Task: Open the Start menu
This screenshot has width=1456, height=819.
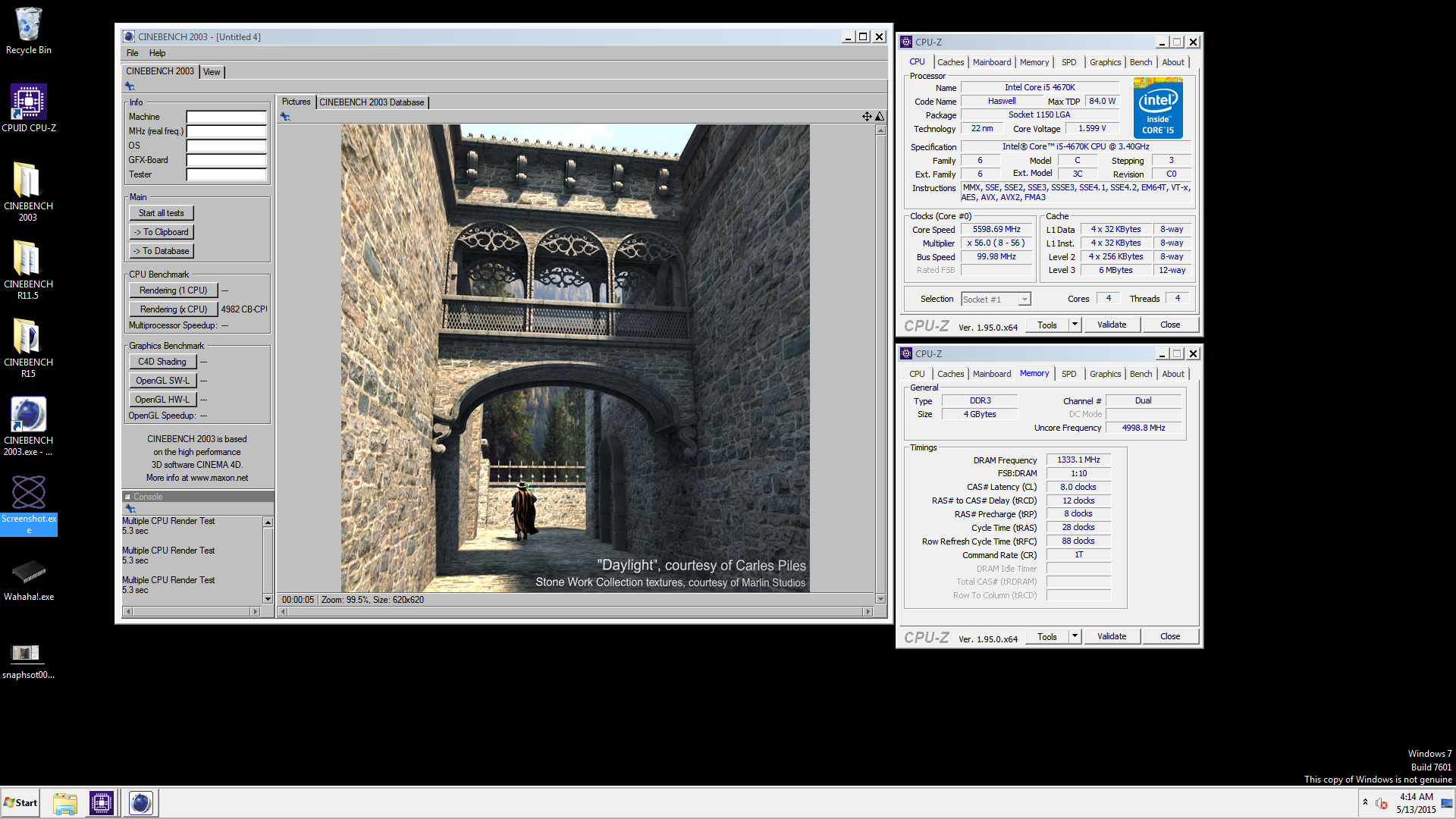Action: [20, 803]
